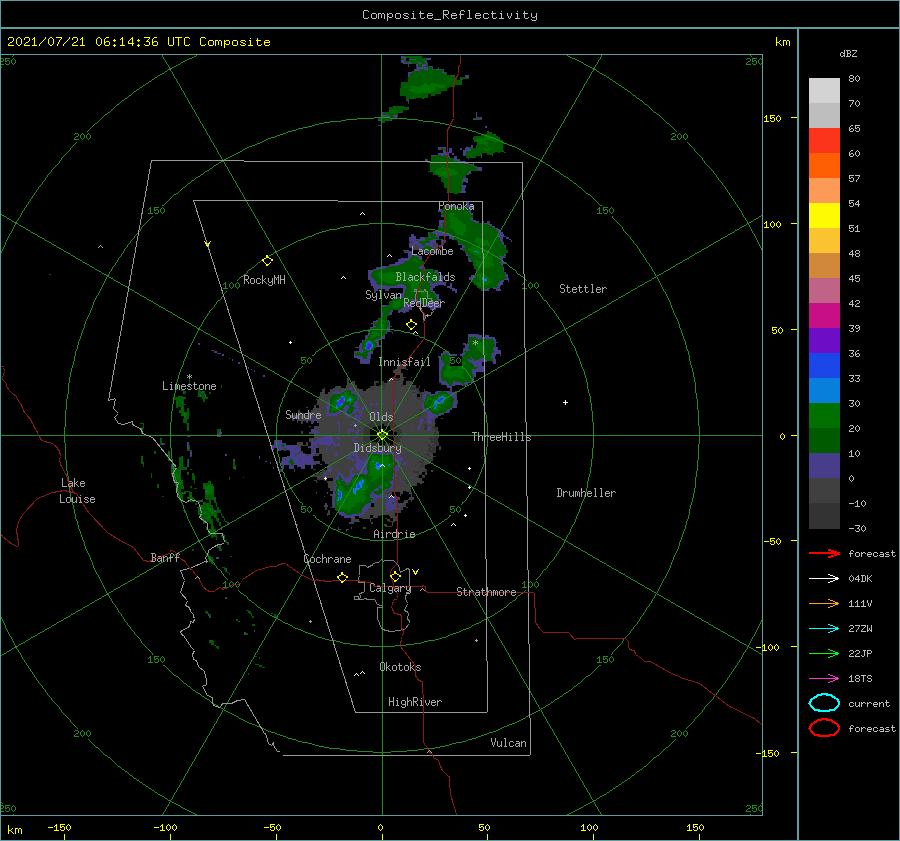The height and width of the screenshot is (841, 900).
Task: Click the Strathmore label
Action: [486, 592]
